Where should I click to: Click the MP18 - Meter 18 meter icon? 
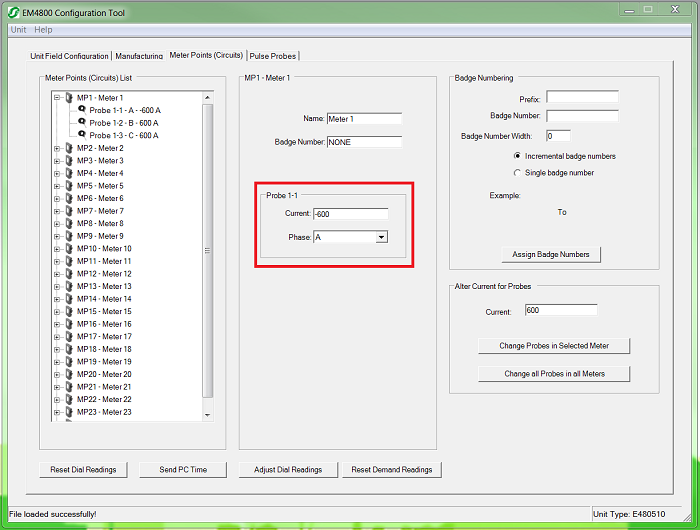[69, 349]
